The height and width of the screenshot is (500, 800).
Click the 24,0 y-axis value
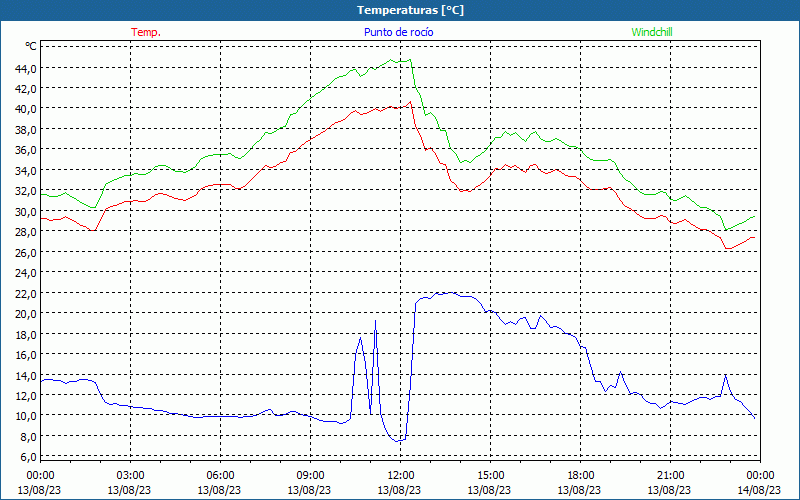tap(26, 273)
